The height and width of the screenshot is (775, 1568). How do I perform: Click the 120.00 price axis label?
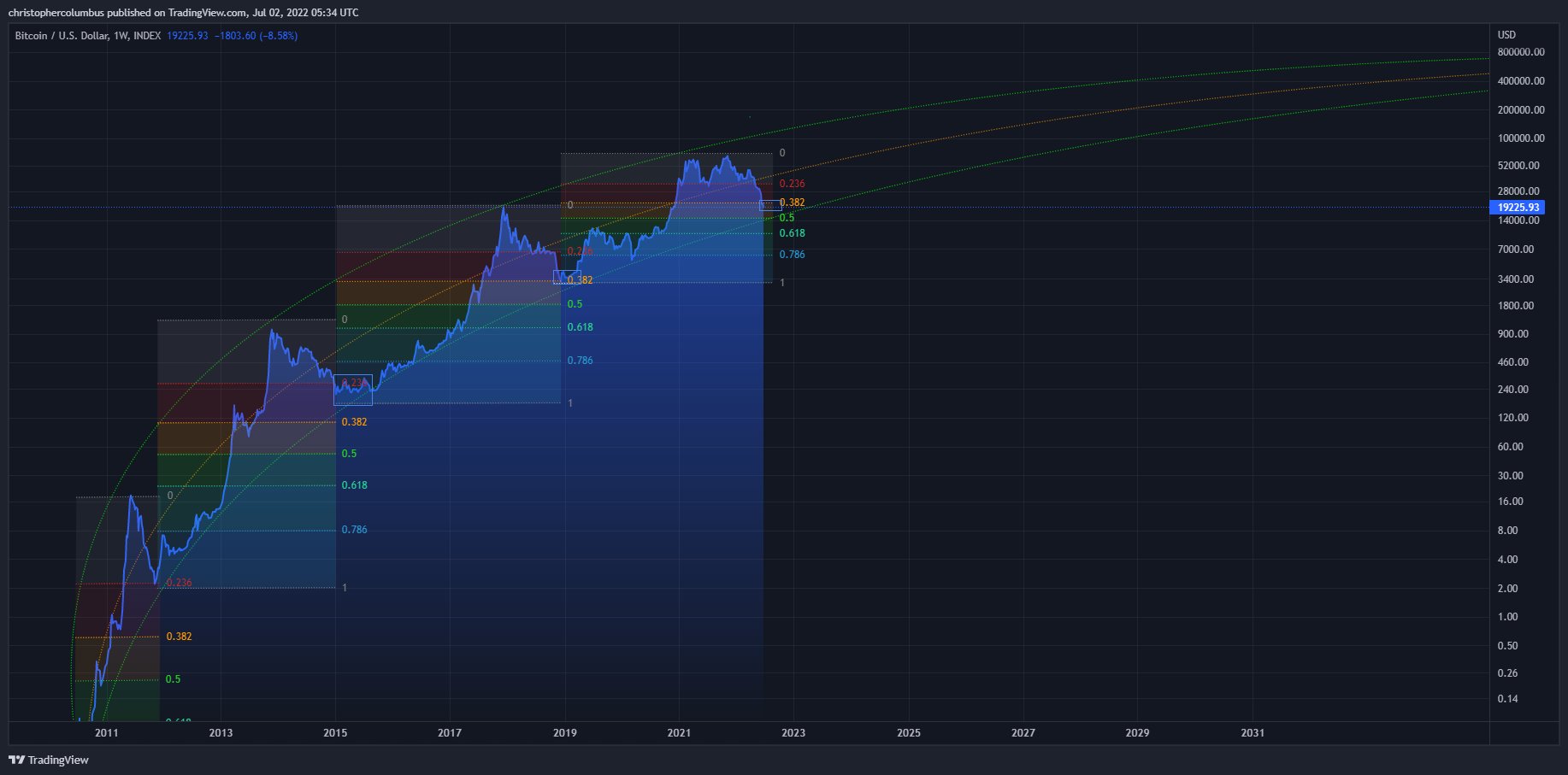pyautogui.click(x=1513, y=418)
